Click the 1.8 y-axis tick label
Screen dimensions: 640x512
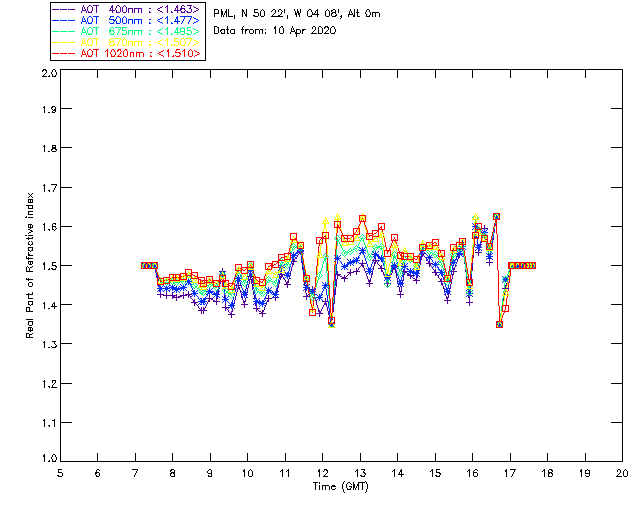49,148
